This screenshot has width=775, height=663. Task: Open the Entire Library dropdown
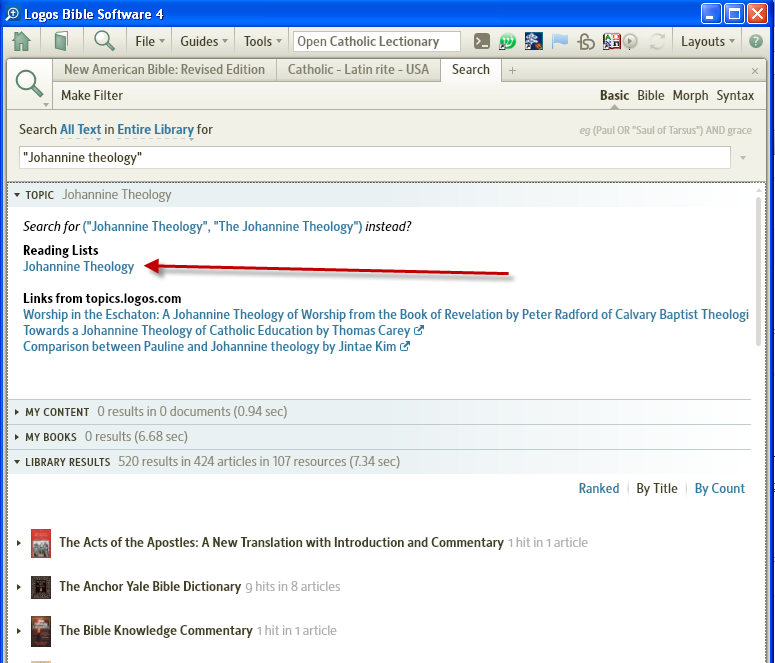coord(156,130)
